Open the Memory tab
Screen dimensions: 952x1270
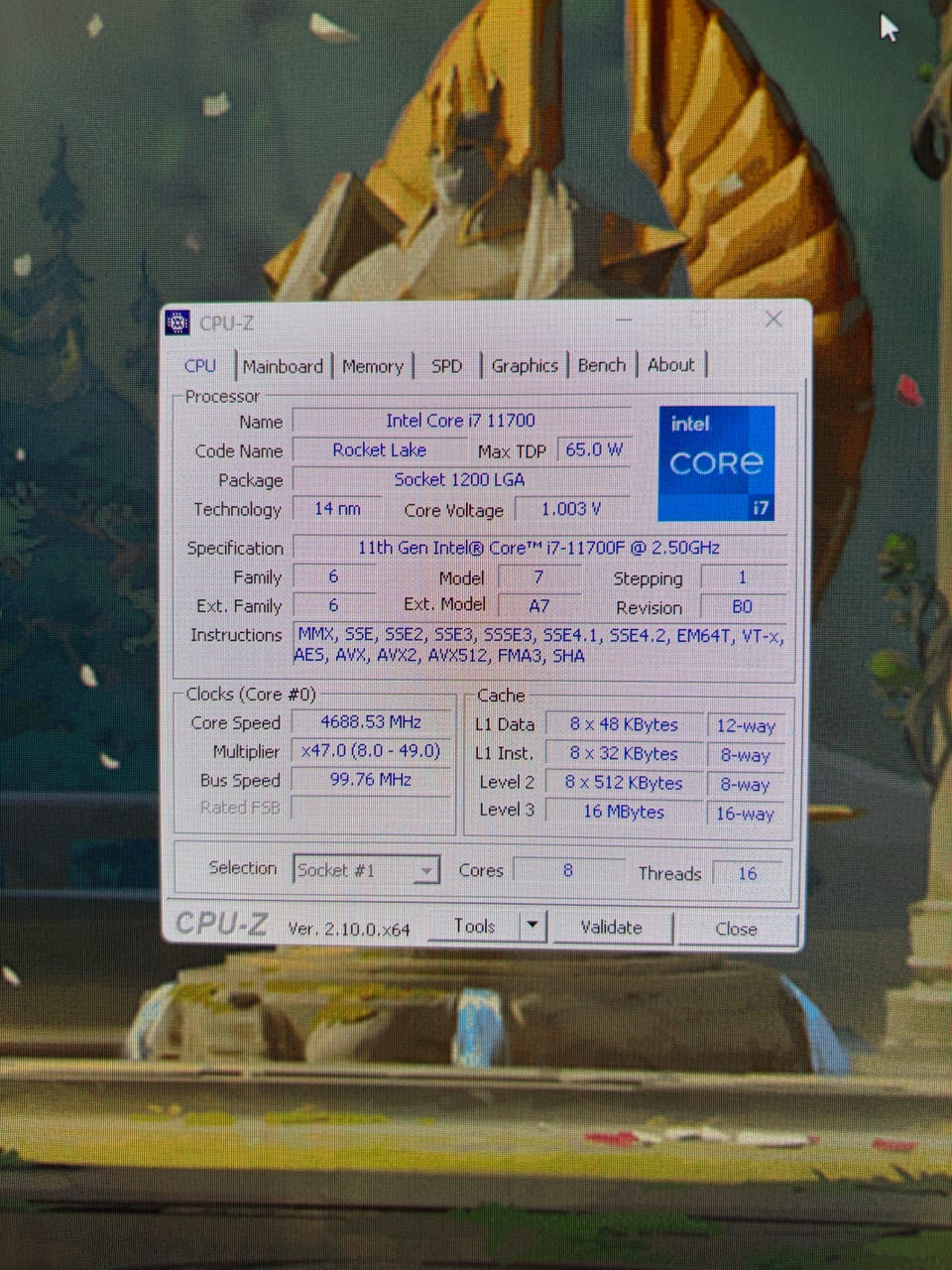point(373,366)
